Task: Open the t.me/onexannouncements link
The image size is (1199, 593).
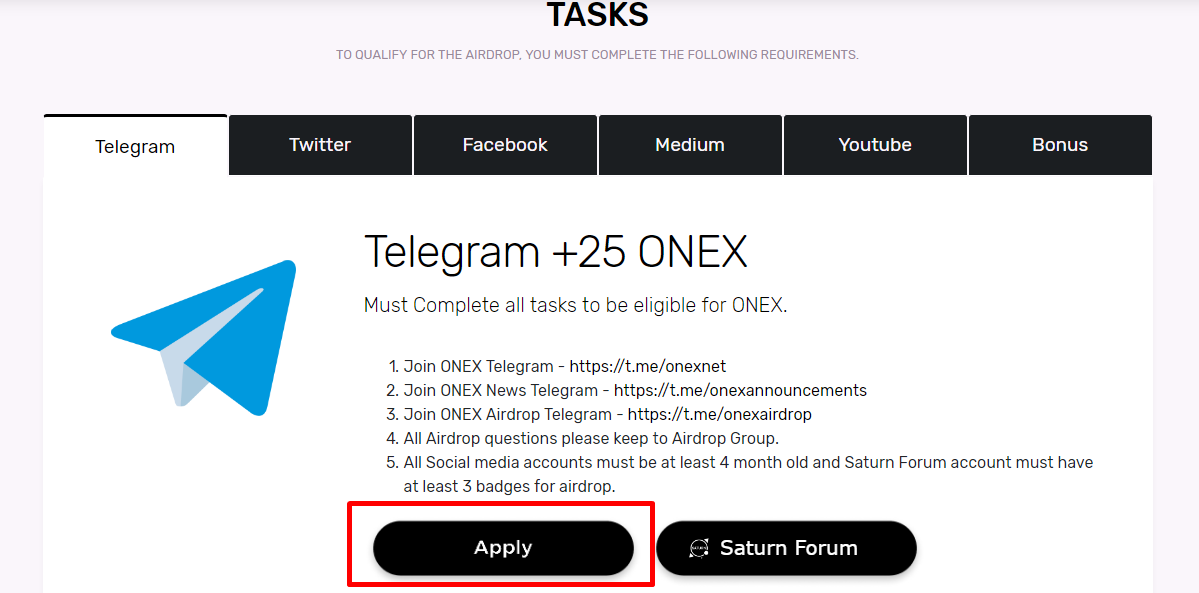Action: coord(740,390)
